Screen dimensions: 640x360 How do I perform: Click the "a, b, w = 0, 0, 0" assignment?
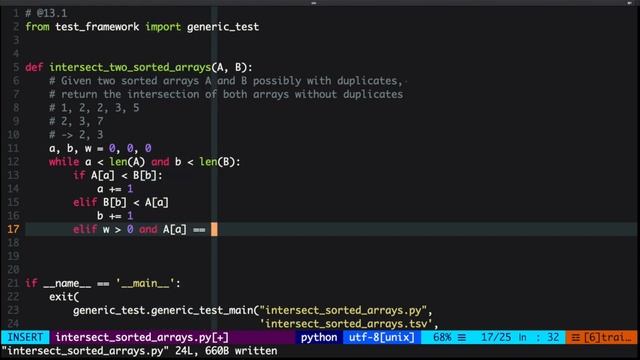click(x=100, y=148)
